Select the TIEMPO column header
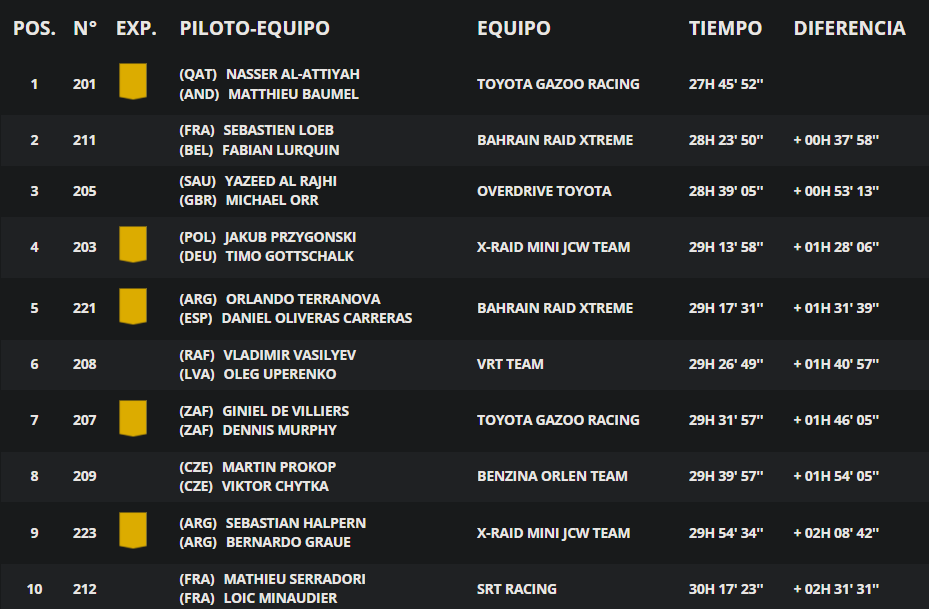929x609 pixels. click(725, 28)
